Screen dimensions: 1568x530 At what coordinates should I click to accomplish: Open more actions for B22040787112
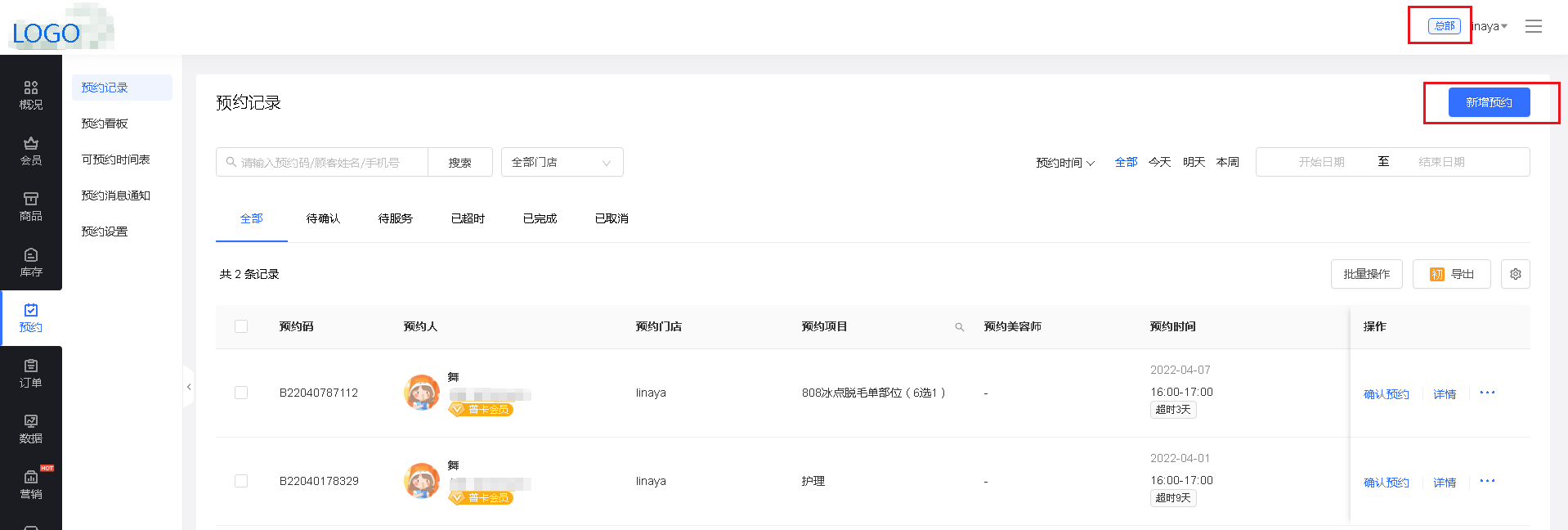click(1487, 393)
